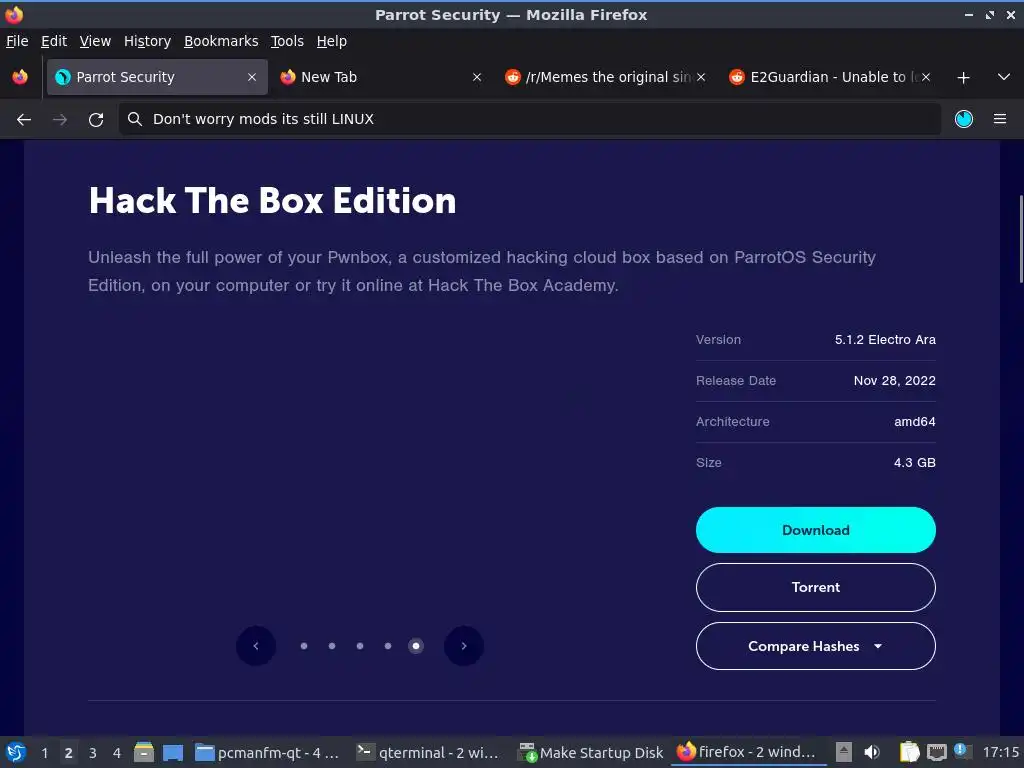Click the show desktop icon in the taskbar
This screenshot has height=768, width=1024.
pos(173,753)
